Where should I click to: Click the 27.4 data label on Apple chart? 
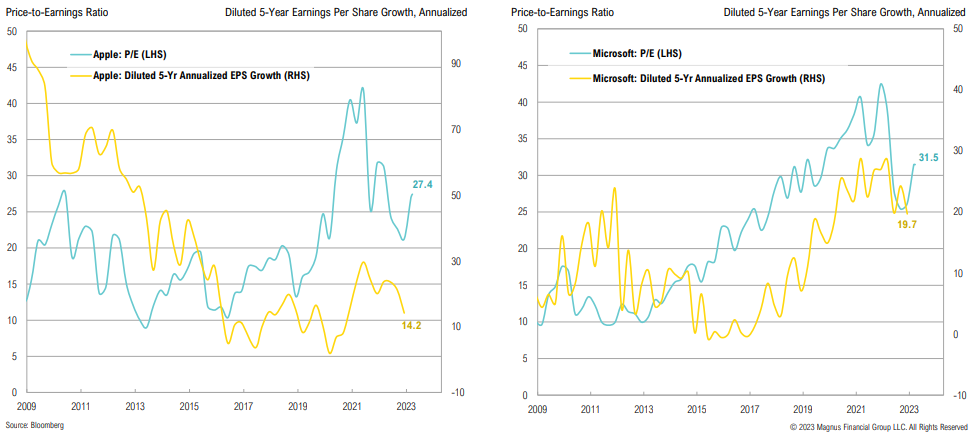click(422, 185)
